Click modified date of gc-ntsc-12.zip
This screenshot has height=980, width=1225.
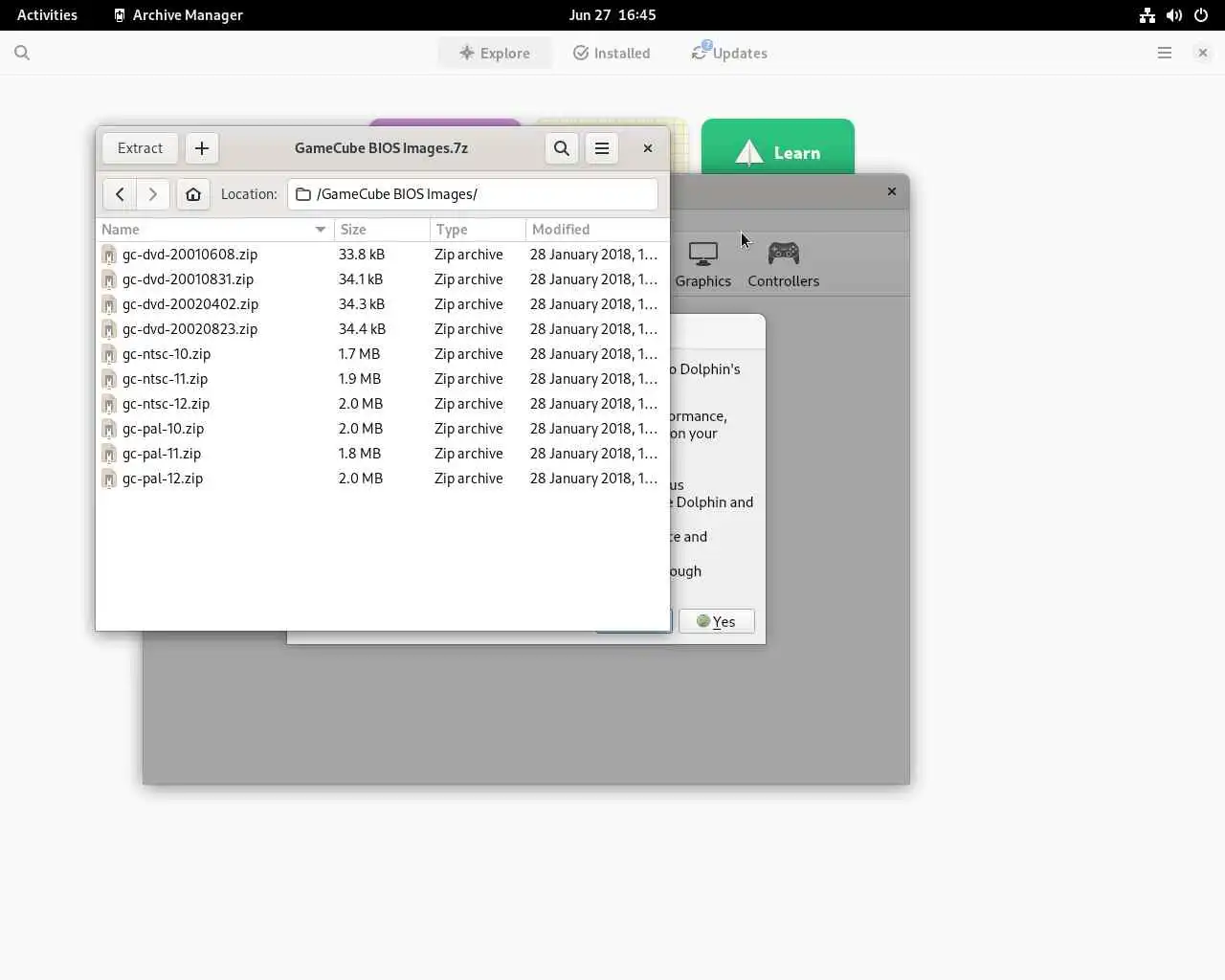593,404
